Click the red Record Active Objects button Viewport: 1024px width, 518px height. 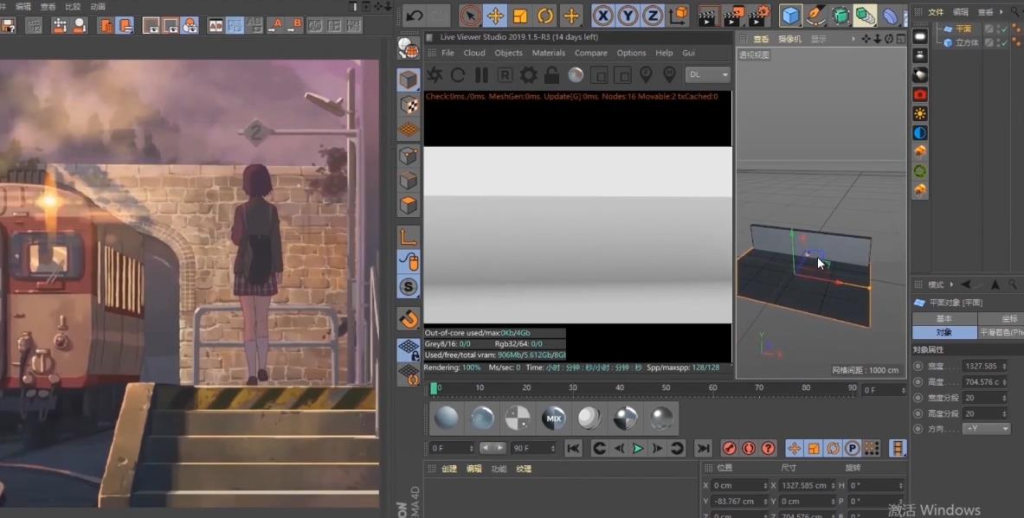729,448
